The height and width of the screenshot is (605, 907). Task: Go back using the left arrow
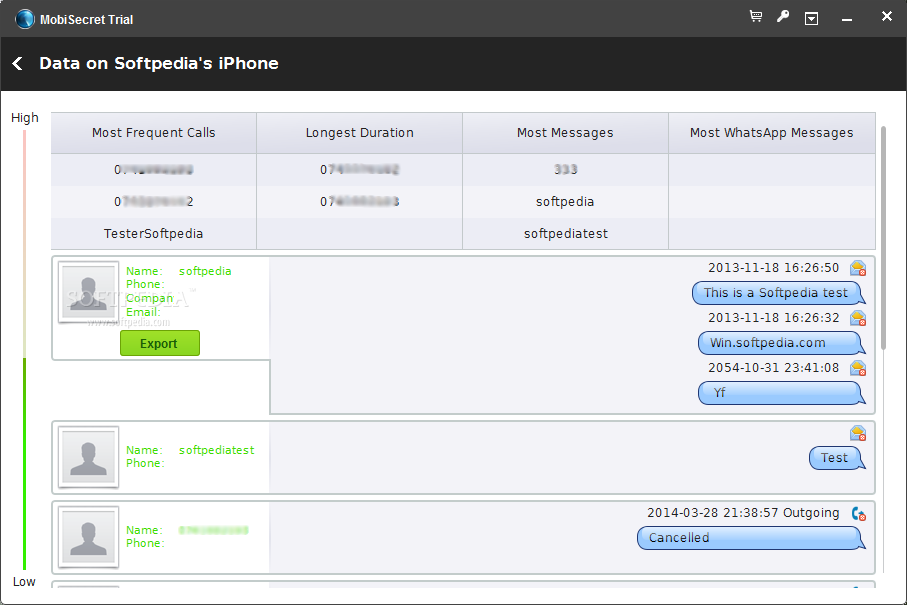tap(17, 64)
